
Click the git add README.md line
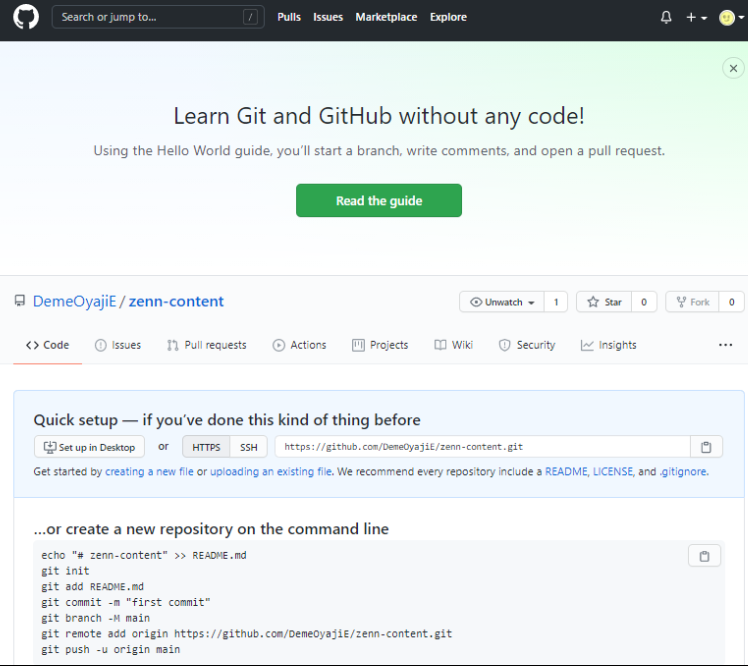93,587
